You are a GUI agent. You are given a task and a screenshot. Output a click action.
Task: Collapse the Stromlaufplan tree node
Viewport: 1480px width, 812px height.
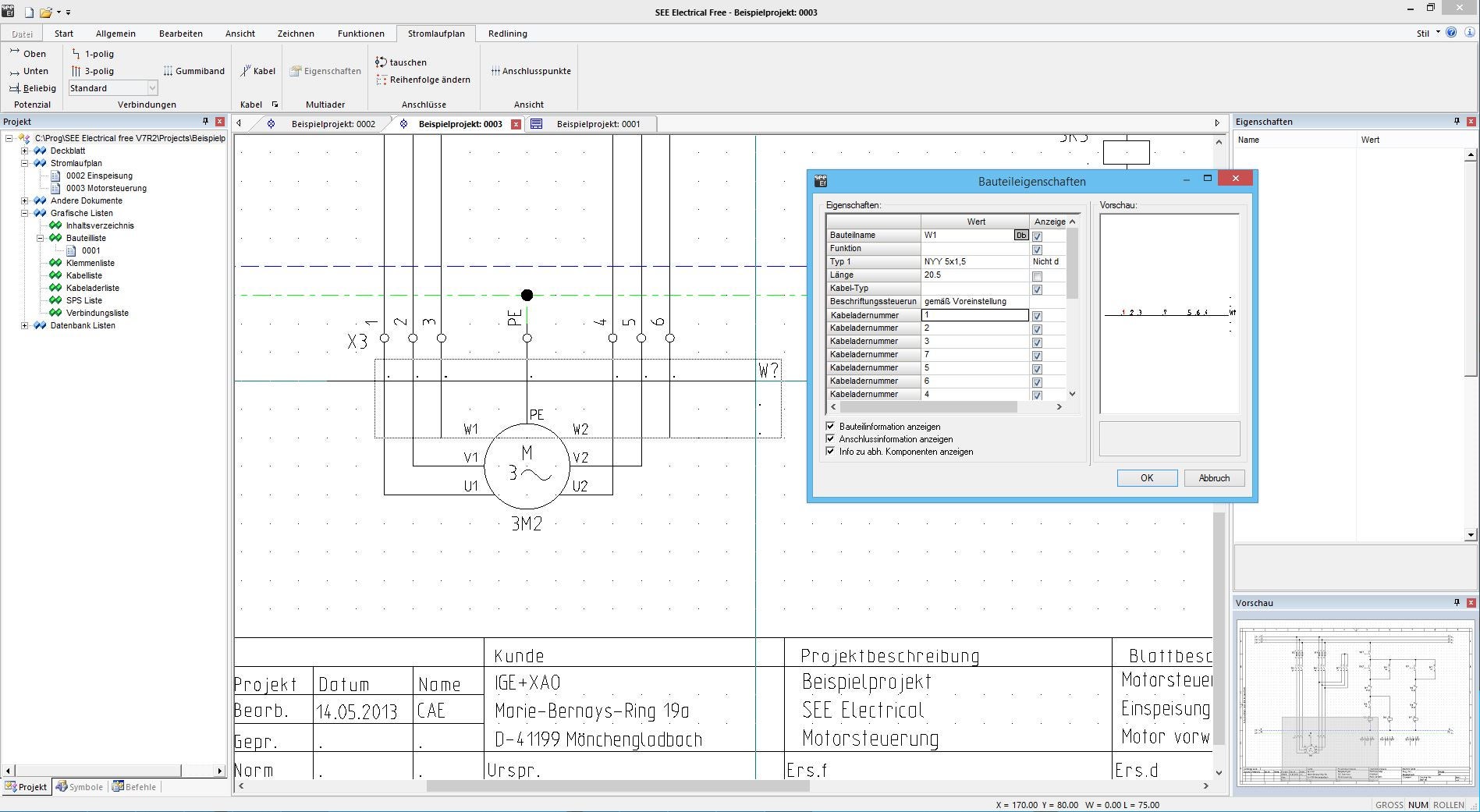pos(24,163)
